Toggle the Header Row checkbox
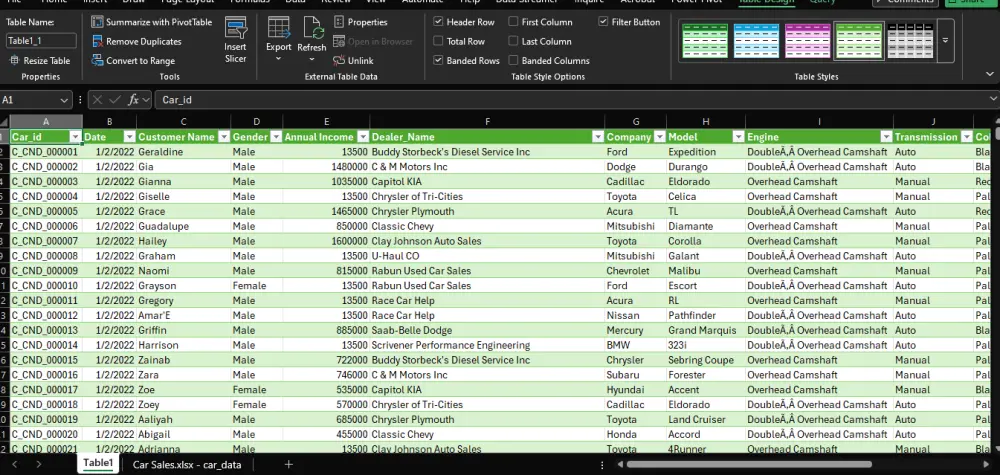The height and width of the screenshot is (475, 1000). pyautogui.click(x=438, y=22)
